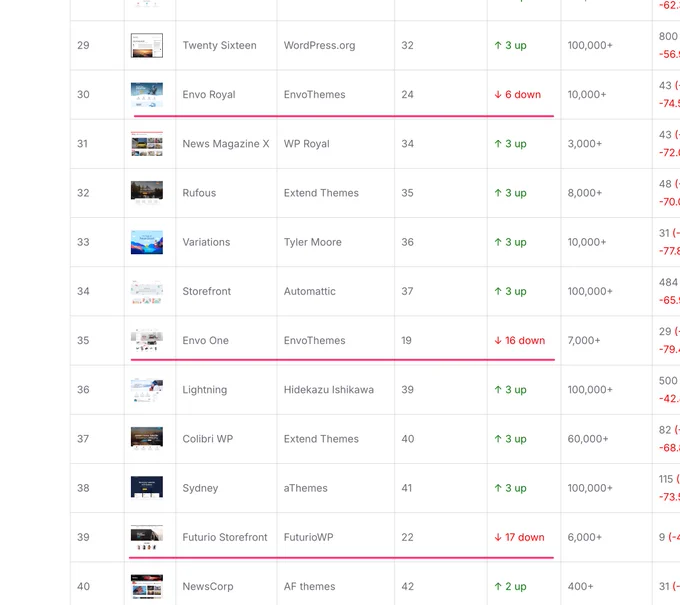Select the theme name 'Envo One'

[x=205, y=340]
